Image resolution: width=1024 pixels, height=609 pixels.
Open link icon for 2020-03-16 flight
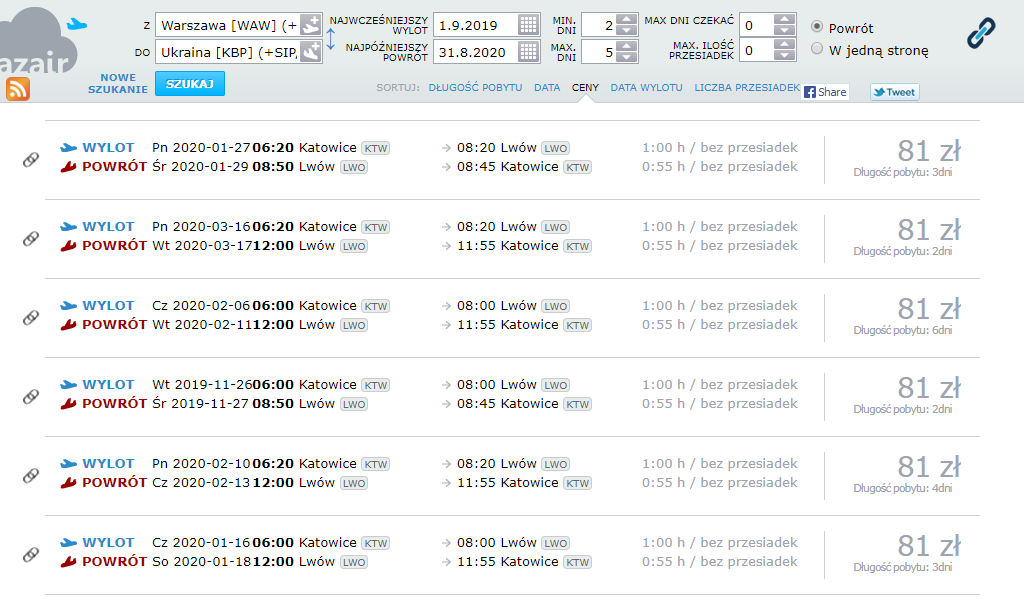click(x=31, y=238)
